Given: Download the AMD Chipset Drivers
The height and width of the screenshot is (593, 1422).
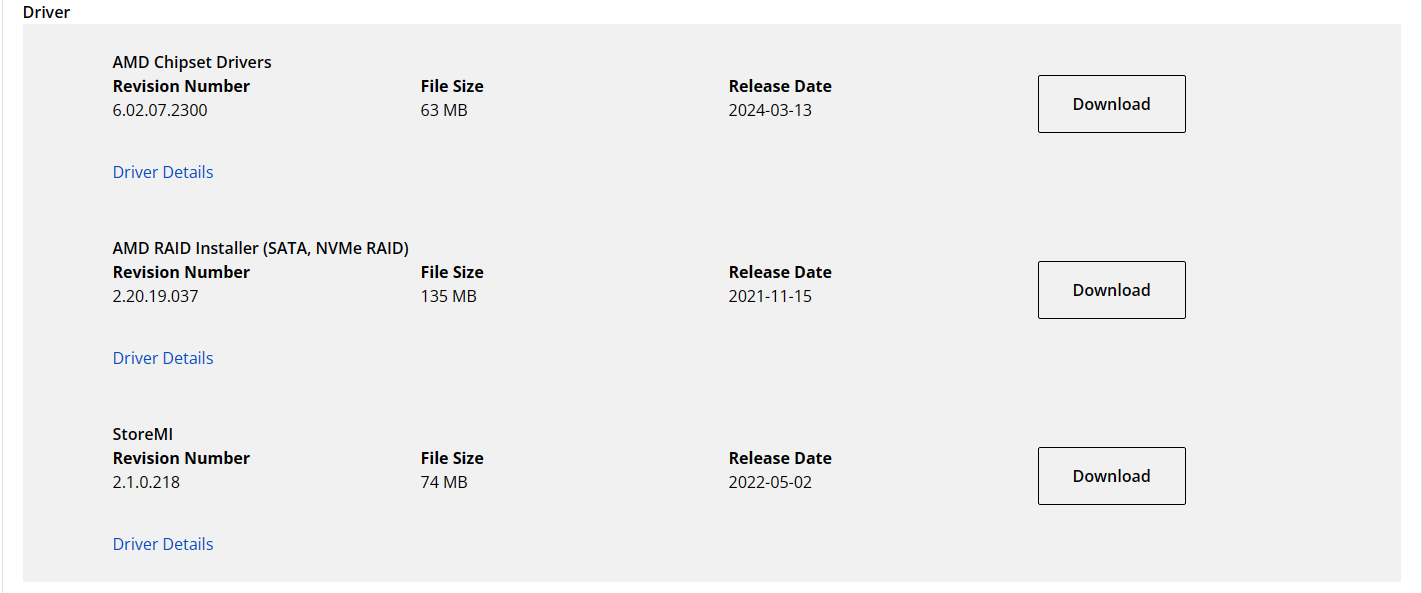Looking at the screenshot, I should coord(1111,104).
